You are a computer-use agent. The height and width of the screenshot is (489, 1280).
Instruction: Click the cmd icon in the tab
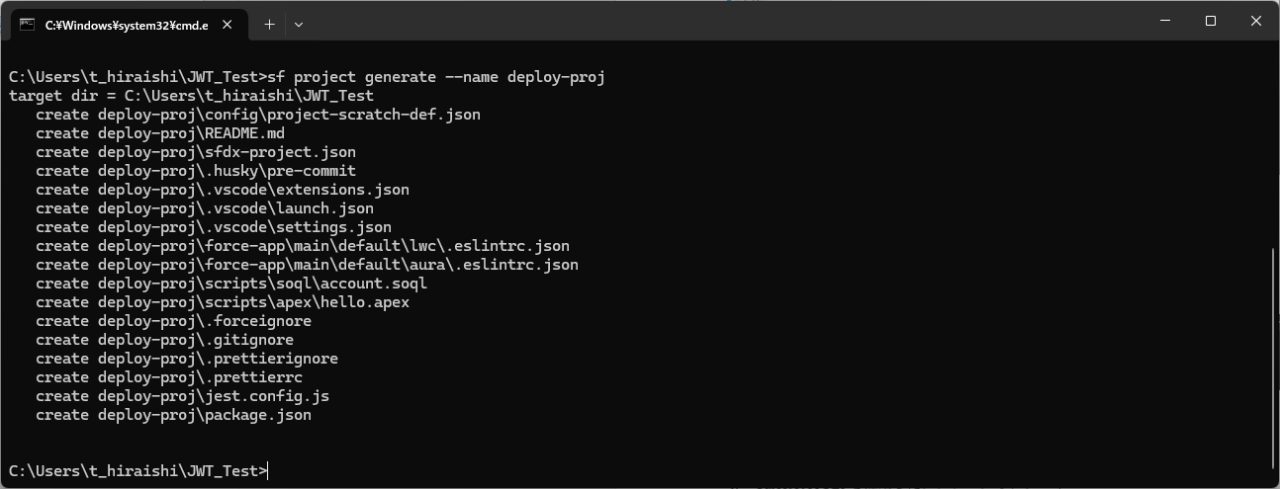click(x=27, y=24)
